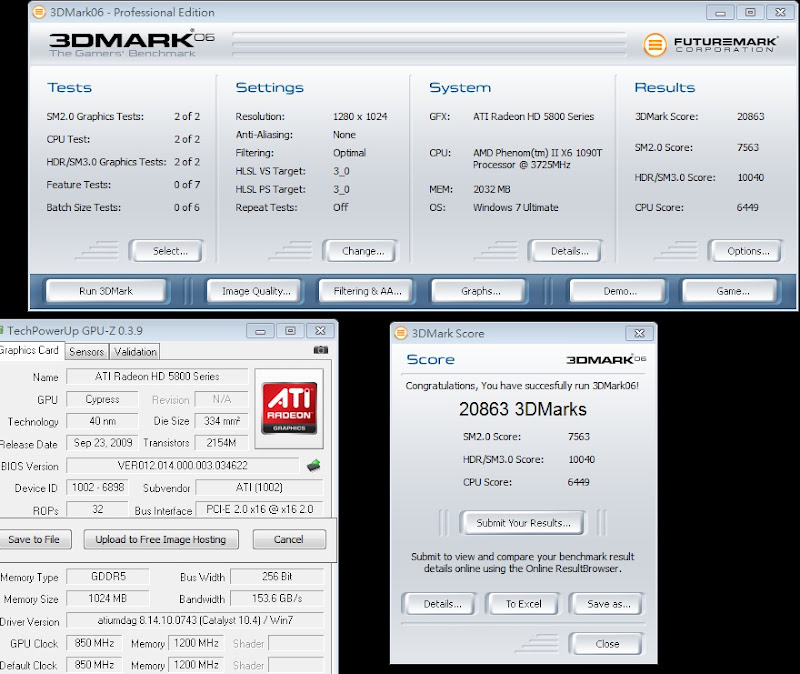This screenshot has width=800, height=674.
Task: Click the Futuremark orange logo icon
Action: (655, 45)
